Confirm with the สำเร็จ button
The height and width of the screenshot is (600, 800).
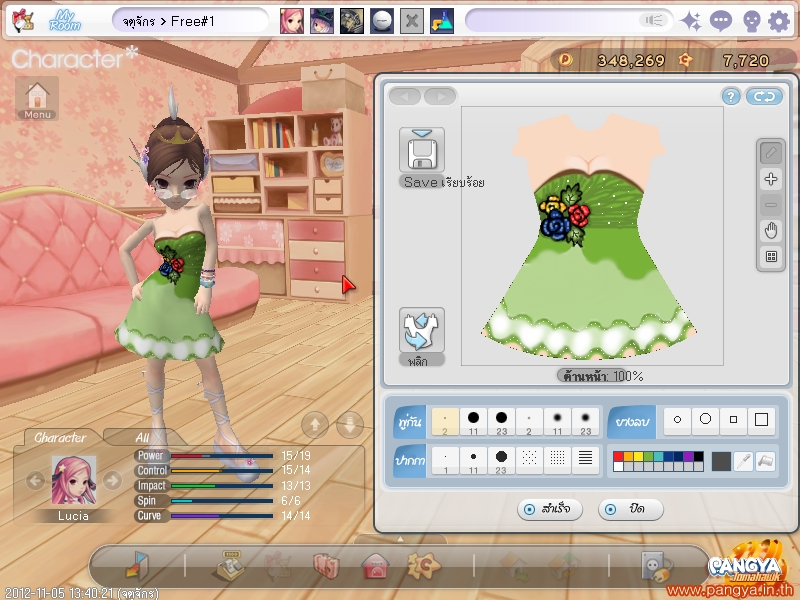(549, 509)
